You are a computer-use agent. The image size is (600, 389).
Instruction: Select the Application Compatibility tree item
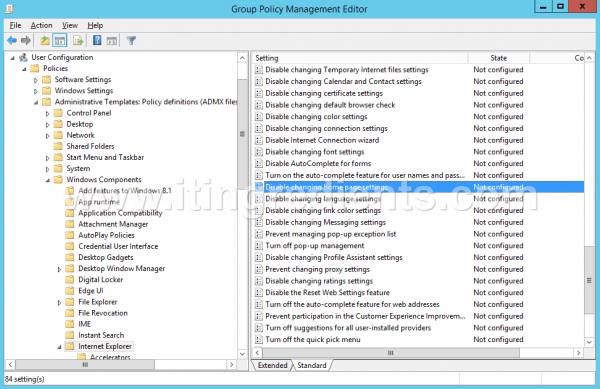pyautogui.click(x=120, y=213)
